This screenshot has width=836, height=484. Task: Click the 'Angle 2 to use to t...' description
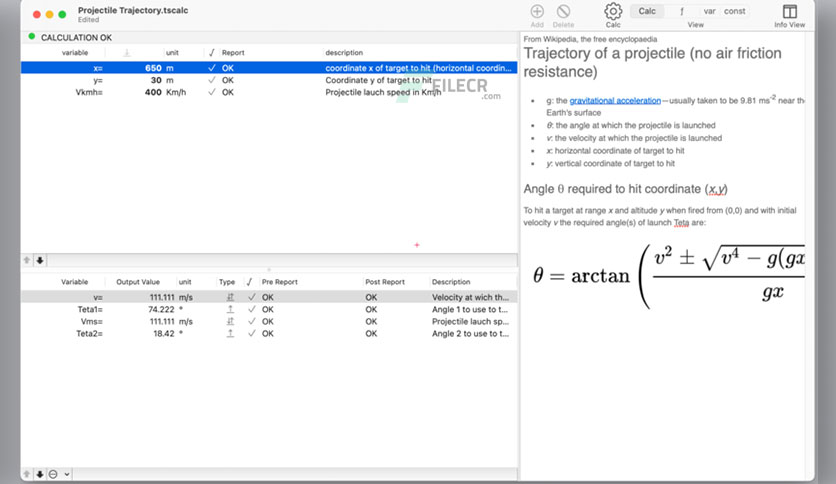coord(470,334)
